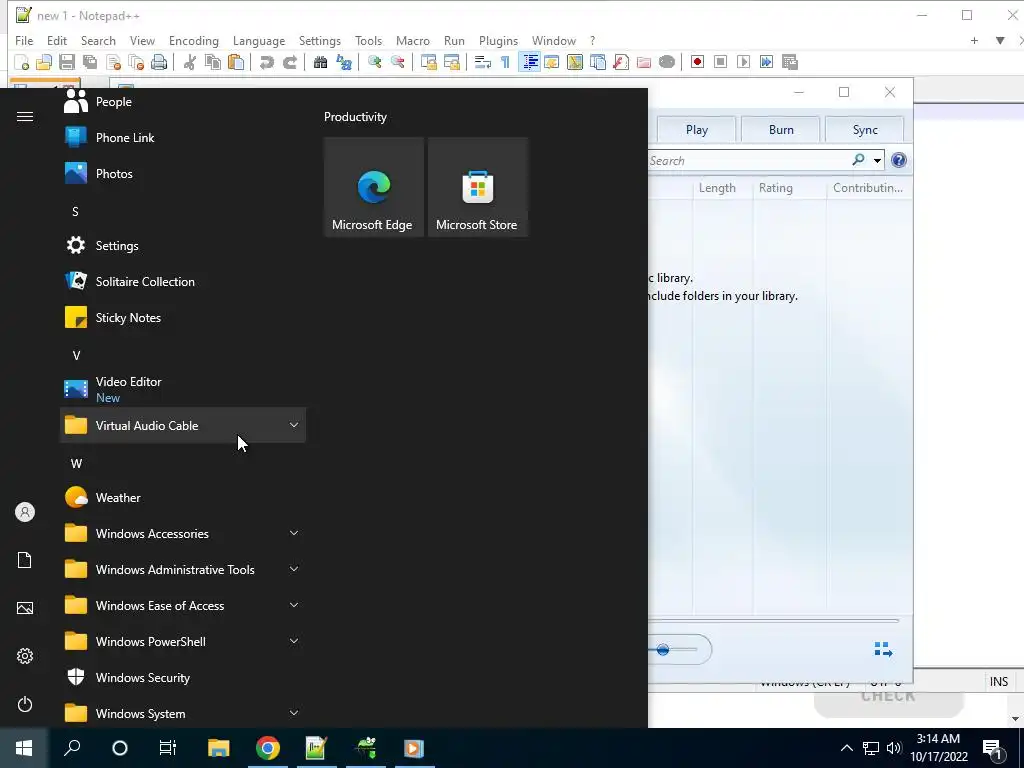This screenshot has height=768, width=1024.
Task: Open Phone Link from Start menu
Action: pyautogui.click(x=183, y=138)
